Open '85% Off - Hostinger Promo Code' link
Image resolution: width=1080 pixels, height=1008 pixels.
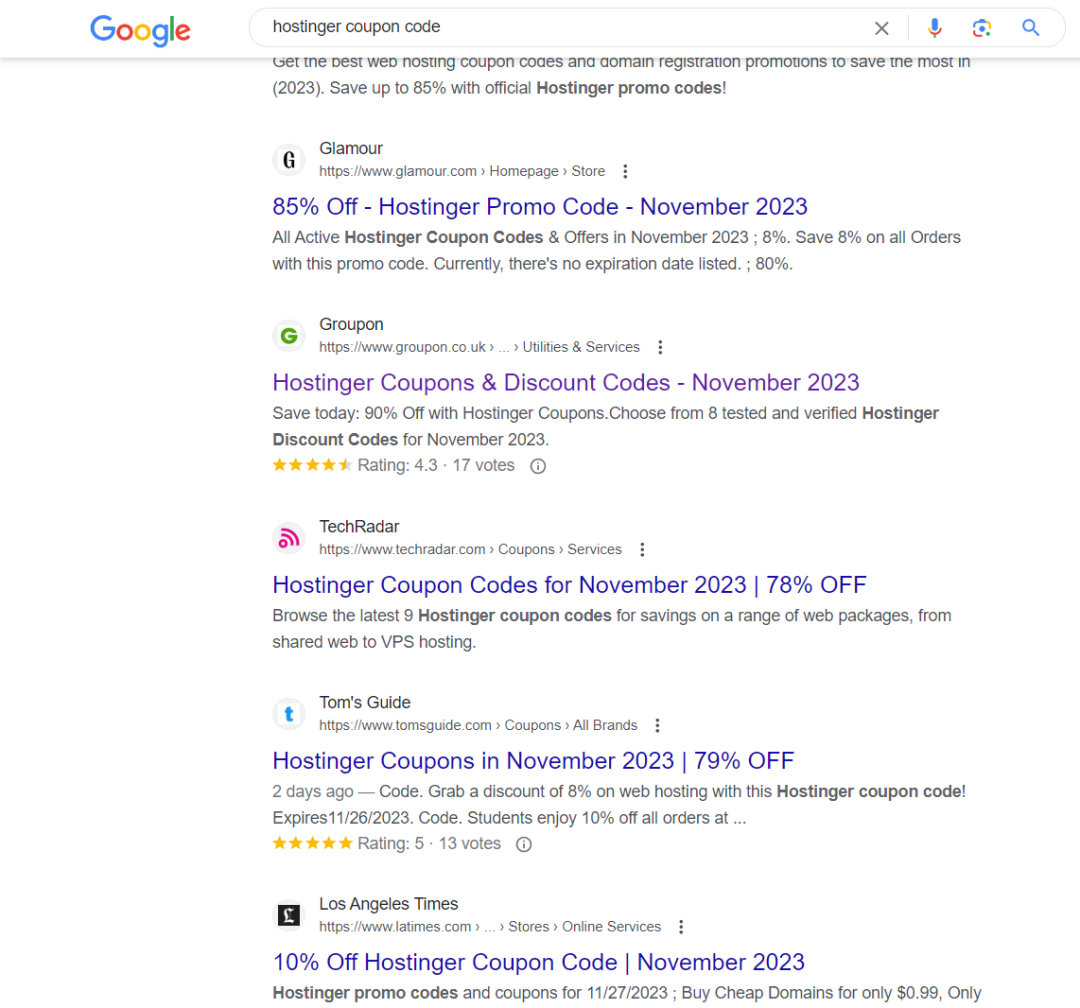(x=540, y=207)
